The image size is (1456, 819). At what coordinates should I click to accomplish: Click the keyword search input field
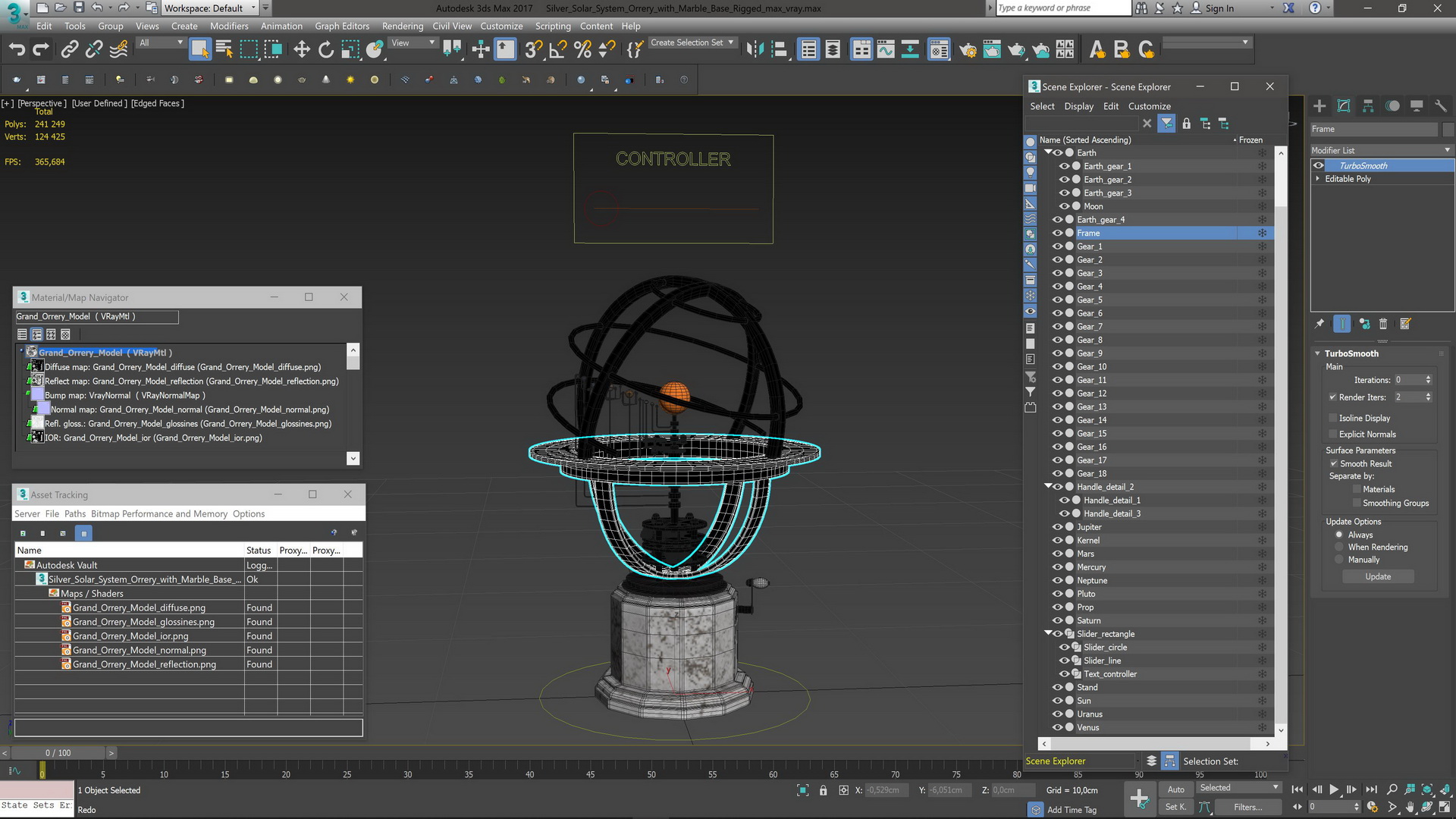click(x=1062, y=8)
